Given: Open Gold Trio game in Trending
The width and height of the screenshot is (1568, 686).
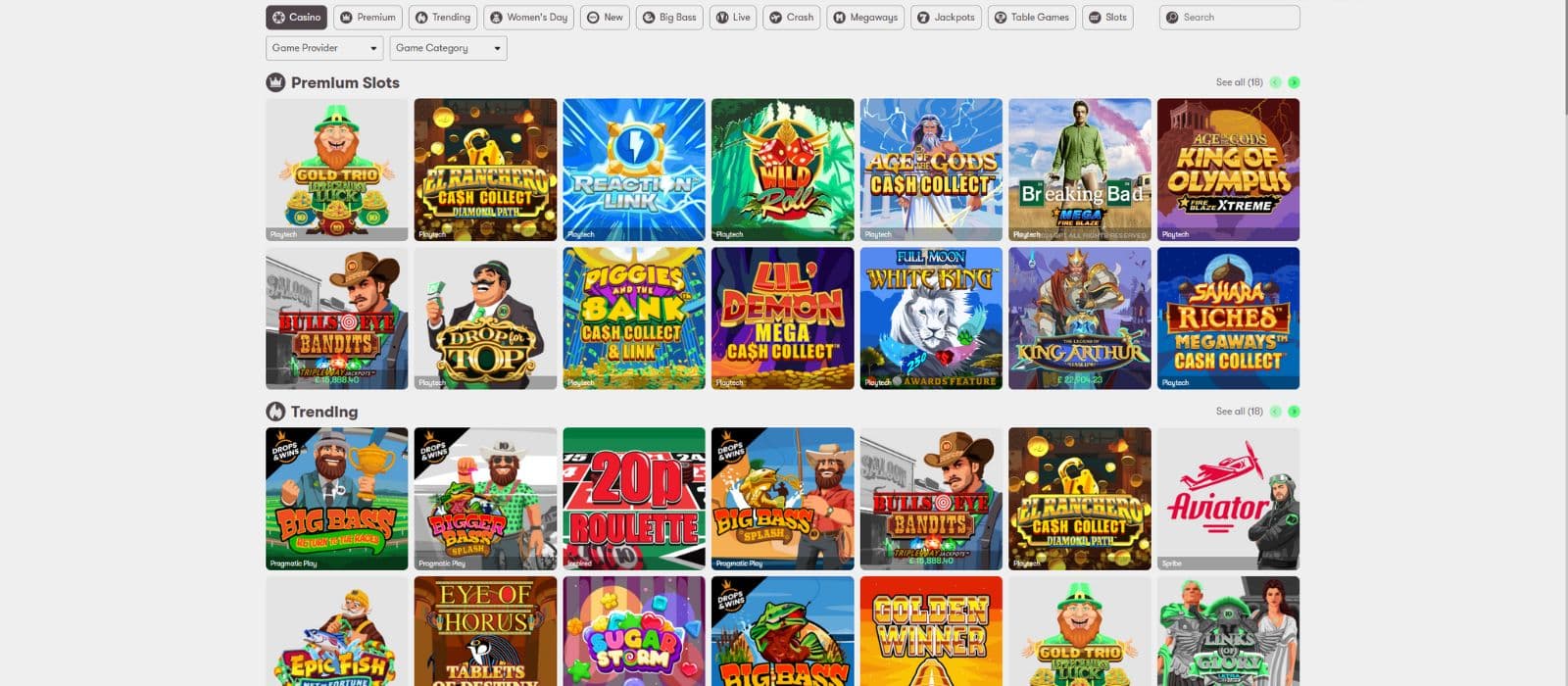Looking at the screenshot, I should tap(1080, 631).
